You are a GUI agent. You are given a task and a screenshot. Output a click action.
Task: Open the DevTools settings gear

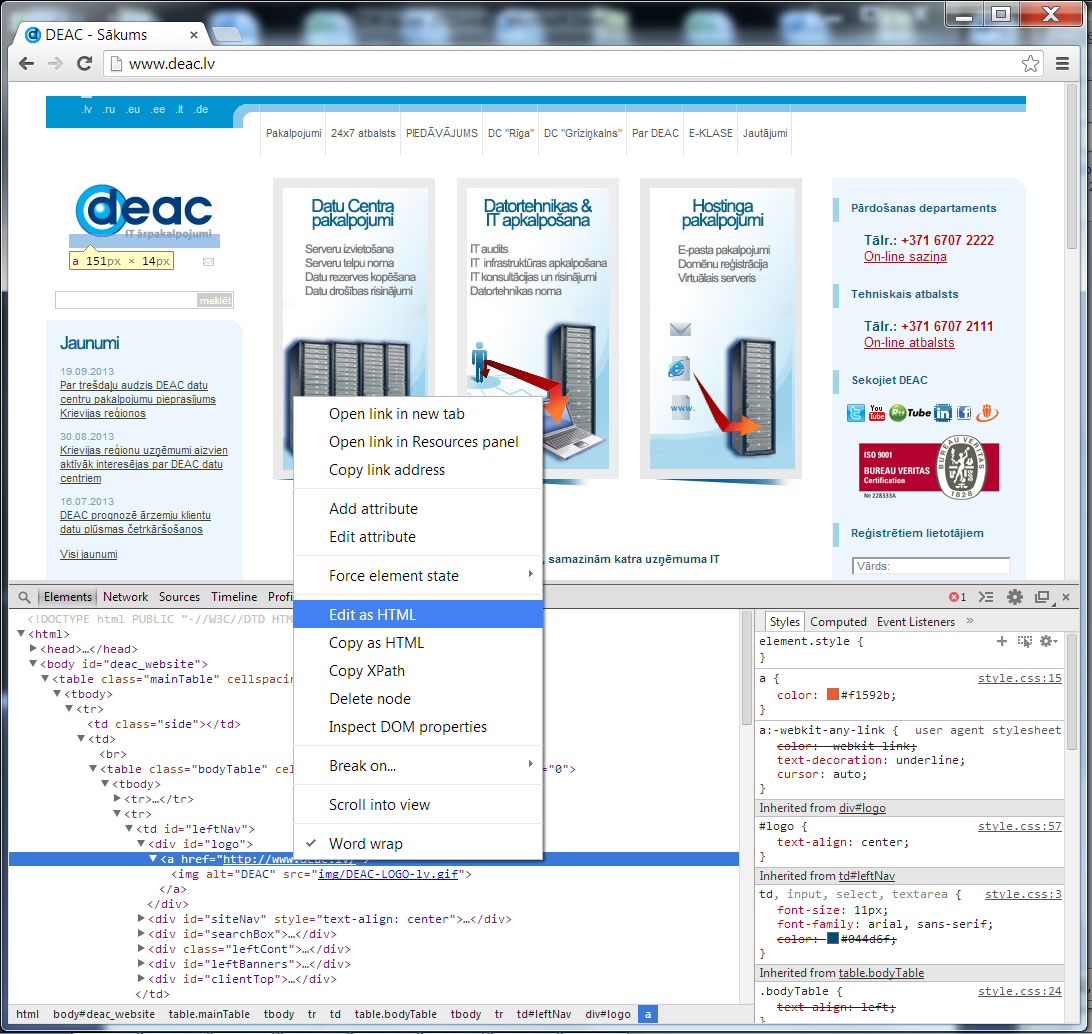pos(1014,597)
